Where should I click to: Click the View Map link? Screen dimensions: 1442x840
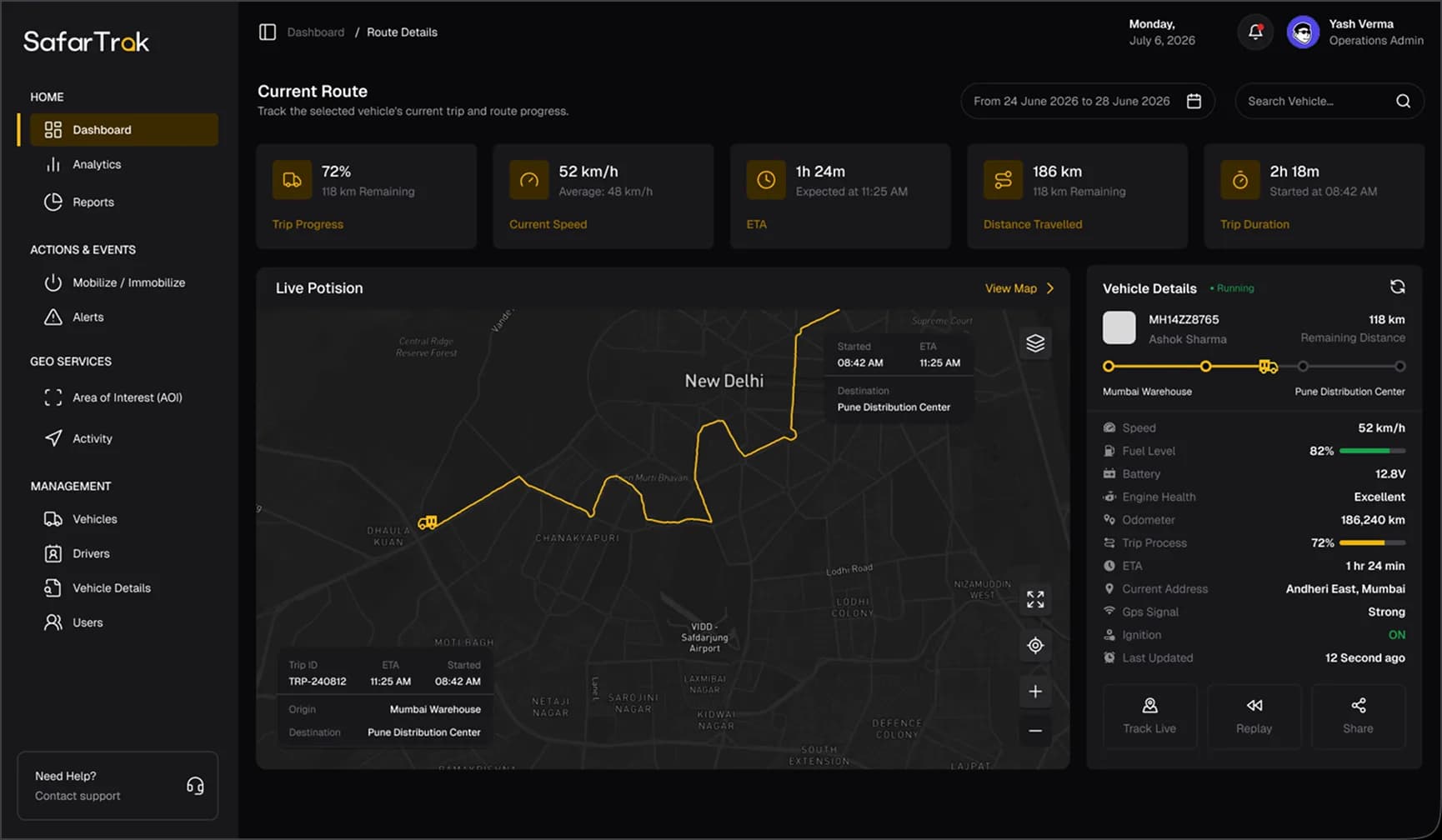pos(1019,288)
